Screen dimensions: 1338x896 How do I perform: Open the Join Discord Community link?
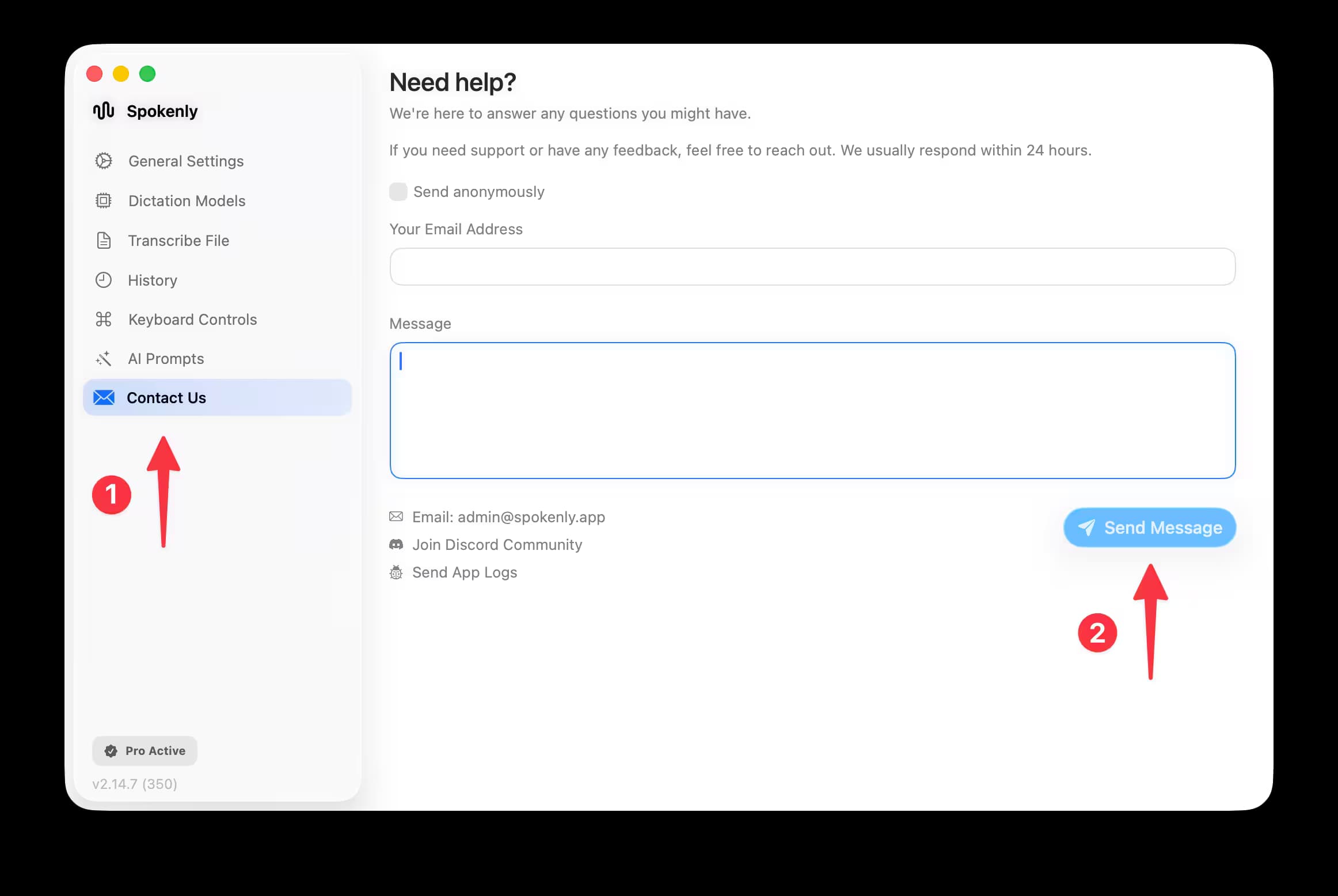click(497, 544)
